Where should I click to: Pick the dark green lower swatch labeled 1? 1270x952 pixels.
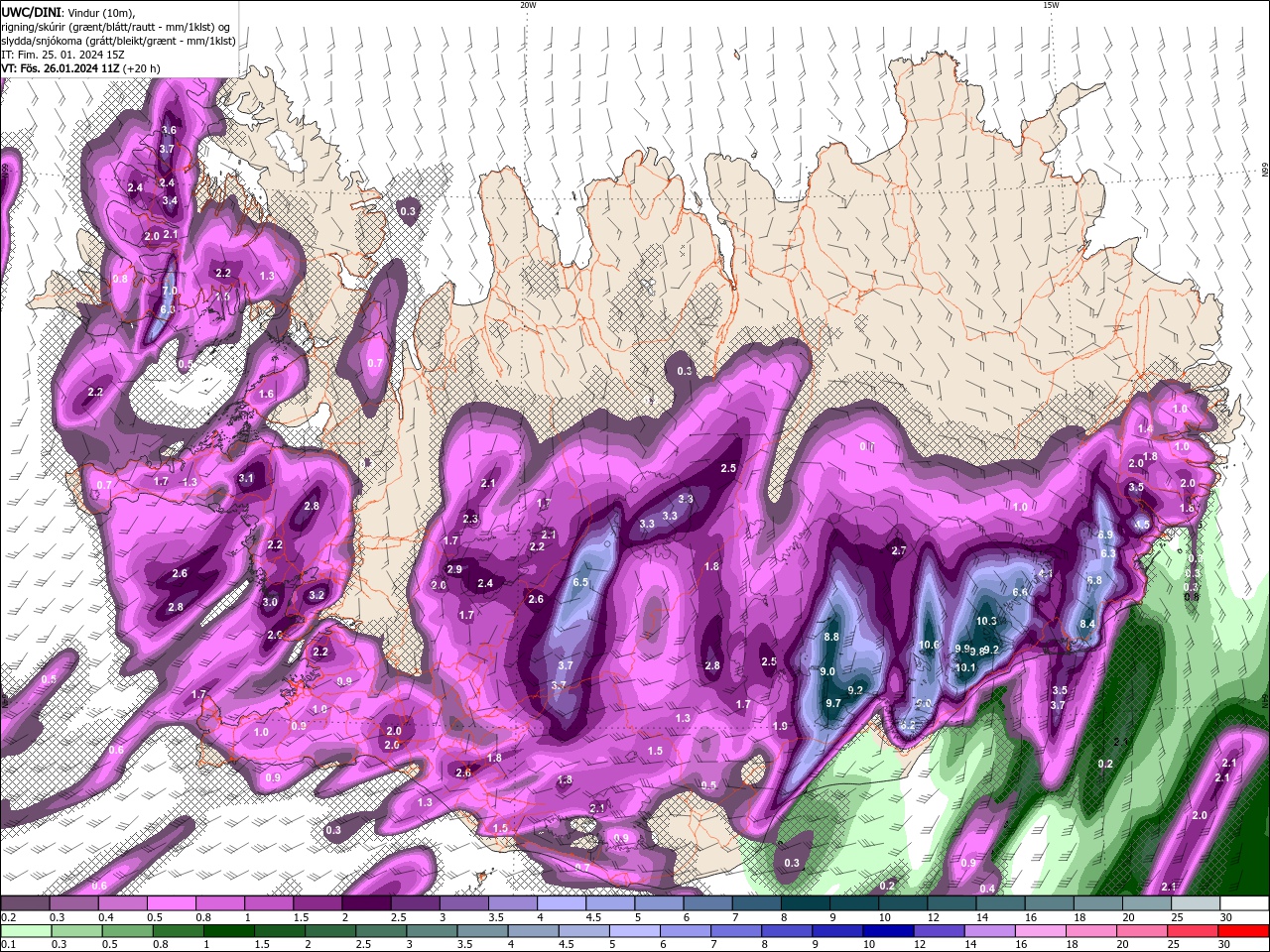click(228, 931)
